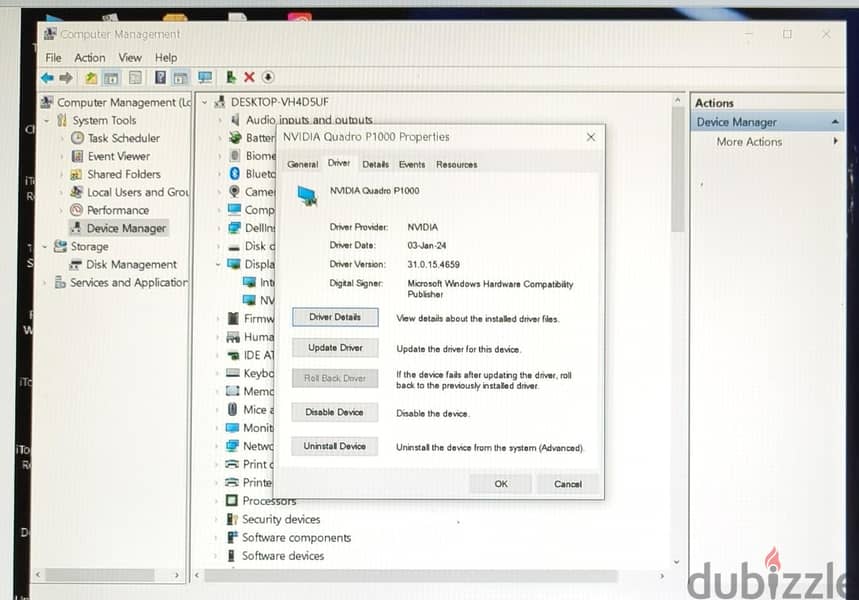Open Disk Management under Storage

pyautogui.click(x=131, y=265)
